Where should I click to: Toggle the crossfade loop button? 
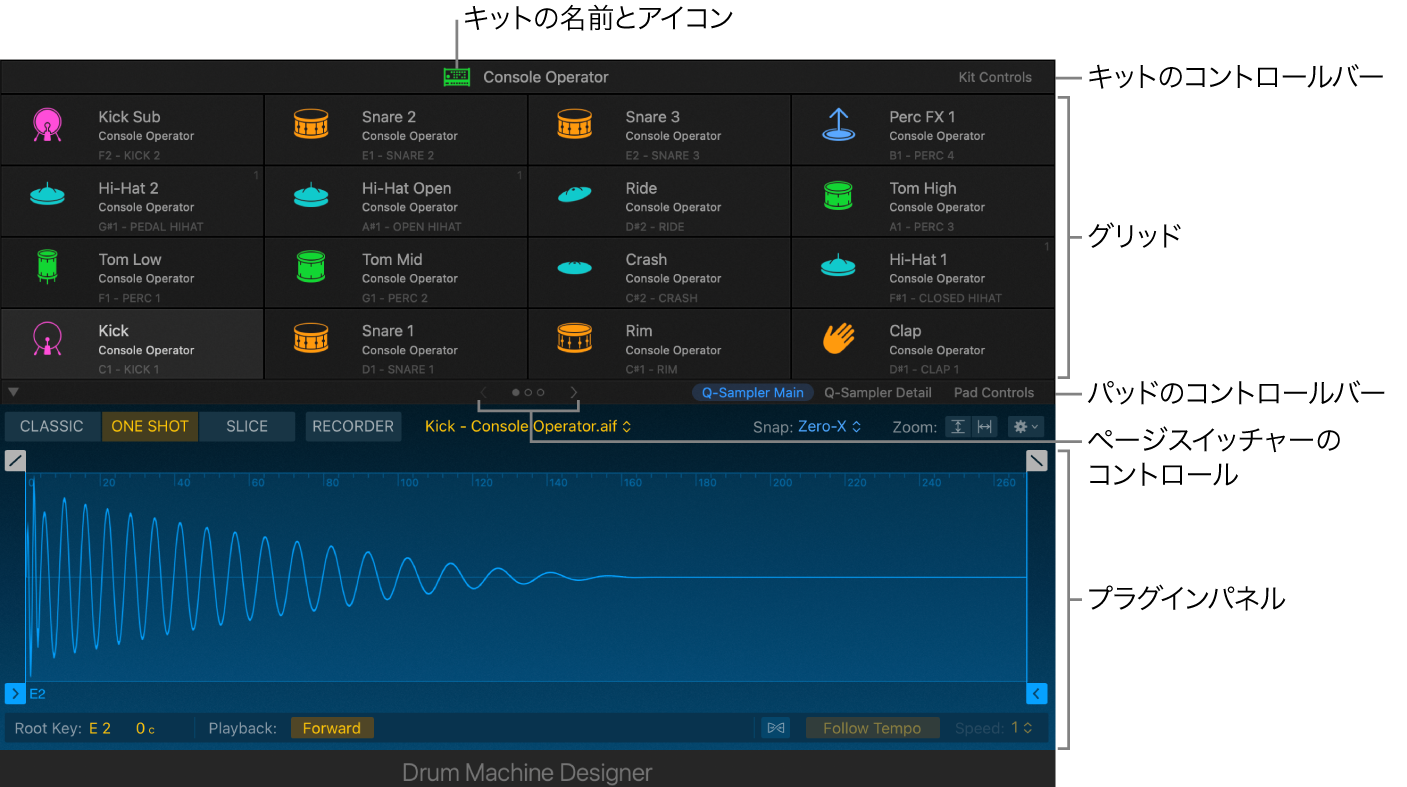[x=775, y=727]
